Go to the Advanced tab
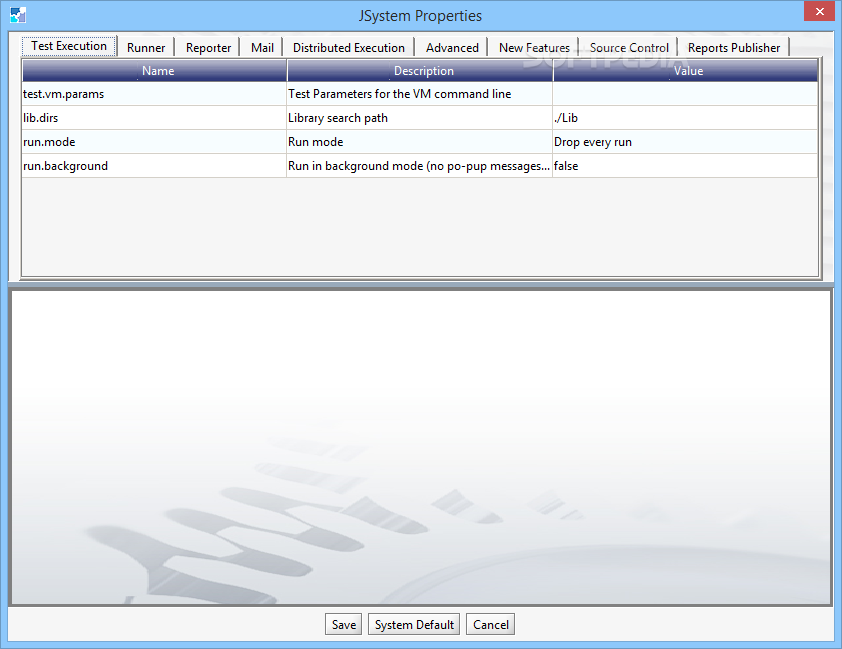Screen dimensions: 842x649 pos(452,48)
